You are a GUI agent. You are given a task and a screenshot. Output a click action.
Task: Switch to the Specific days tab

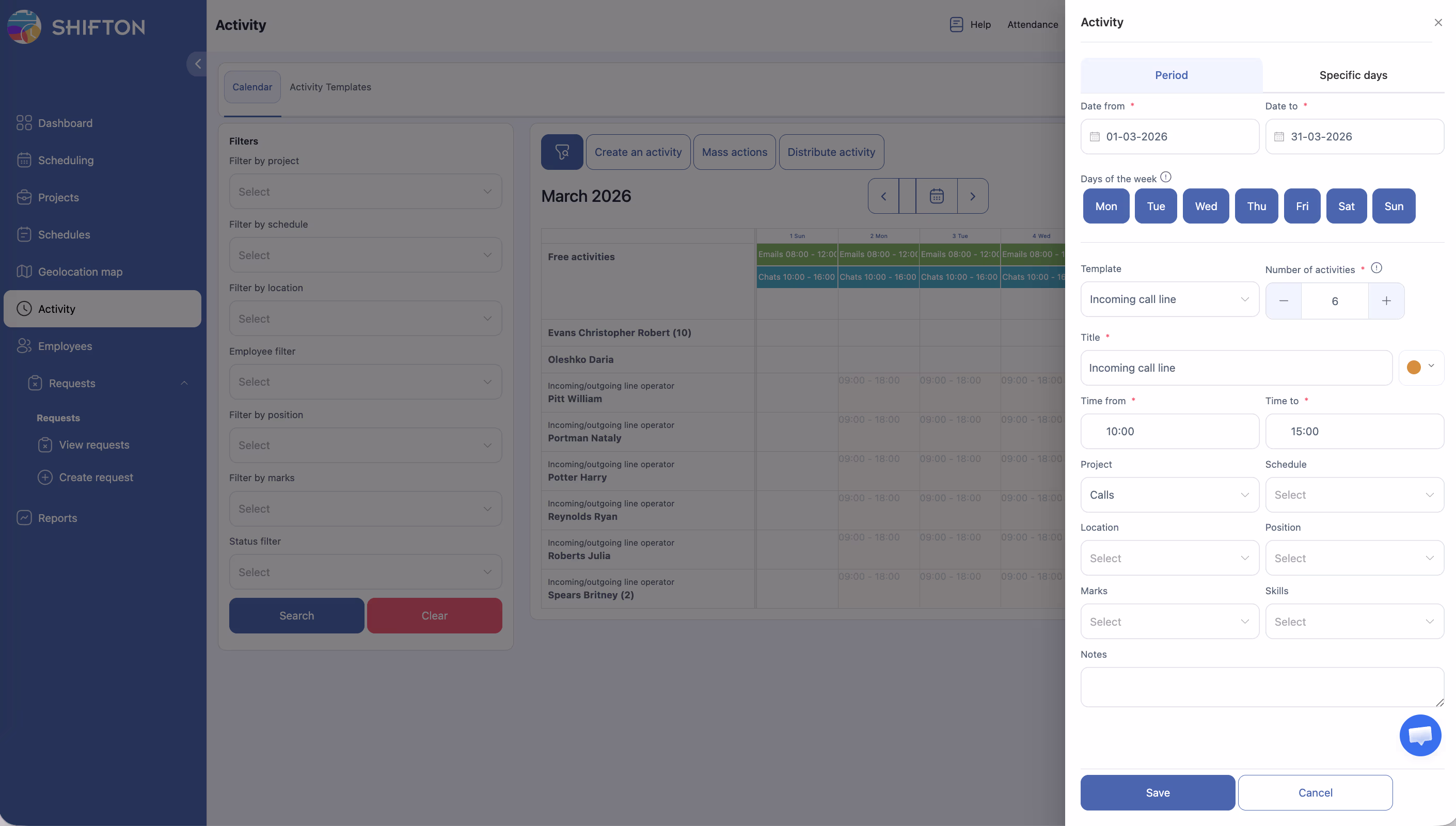1353,75
